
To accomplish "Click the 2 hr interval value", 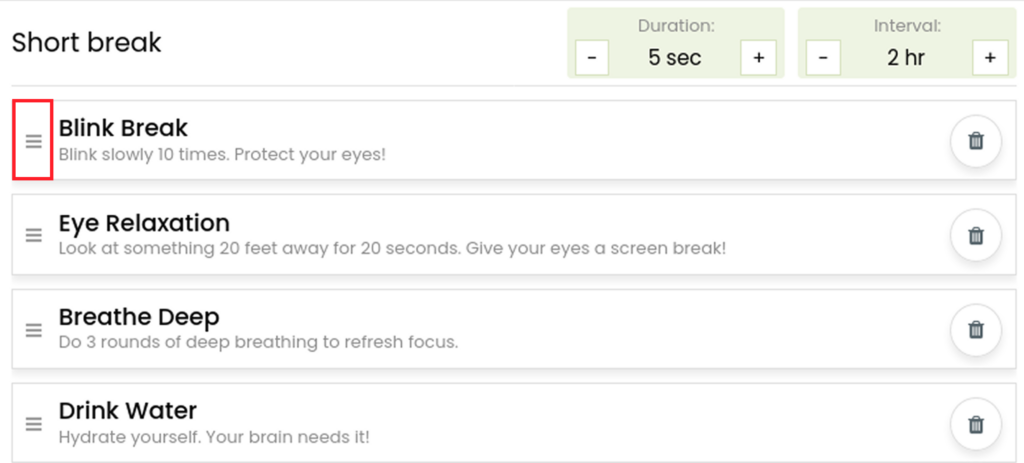I will 906,57.
